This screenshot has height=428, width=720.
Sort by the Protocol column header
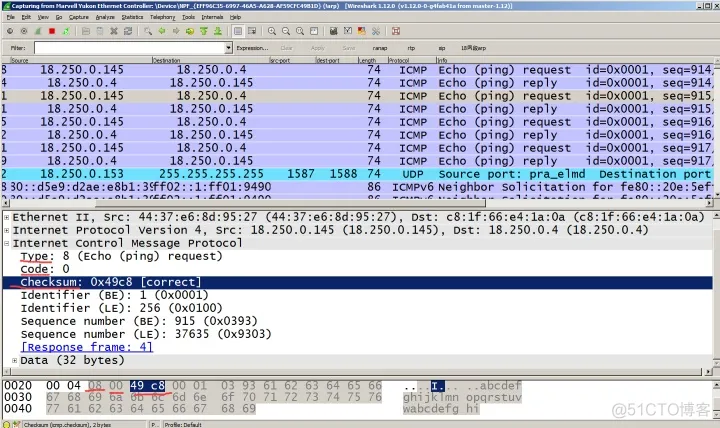(411, 60)
